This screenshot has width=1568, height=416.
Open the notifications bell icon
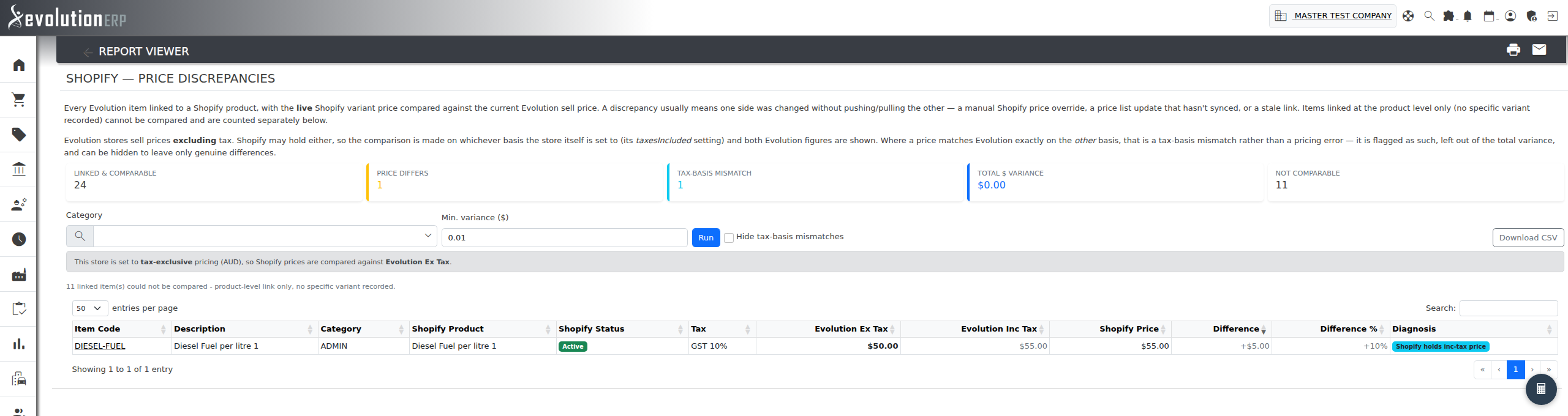(x=1468, y=16)
